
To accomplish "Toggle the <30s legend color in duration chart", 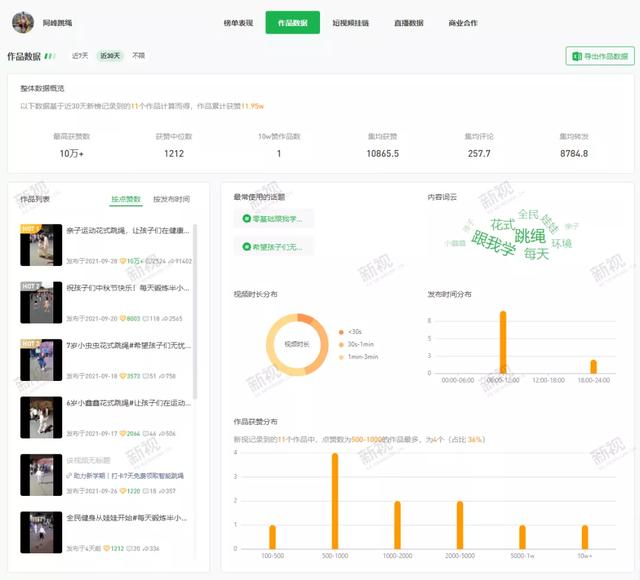I will coord(341,331).
